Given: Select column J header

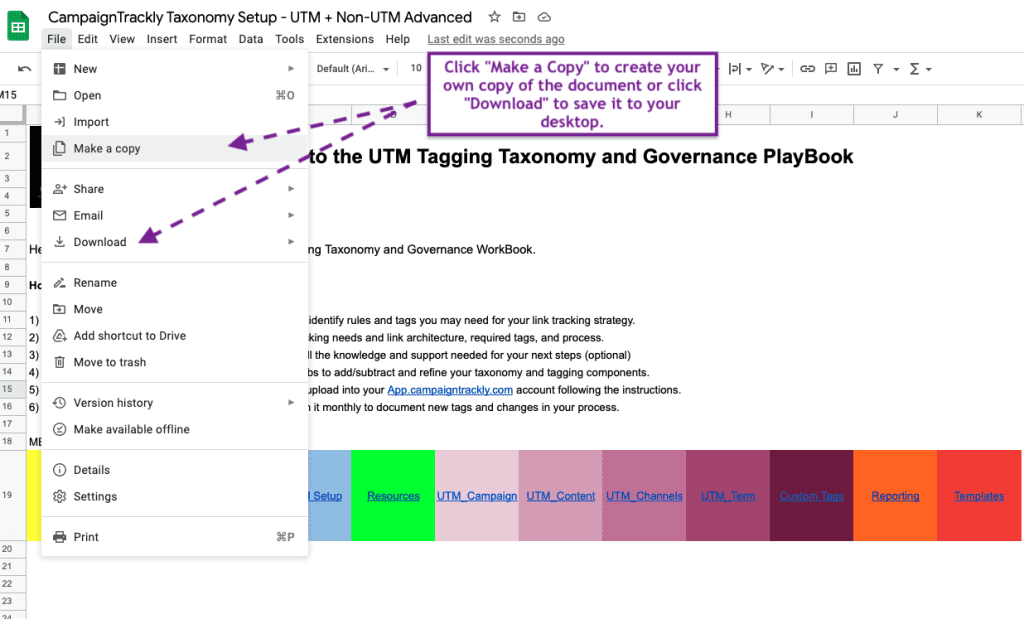Looking at the screenshot, I should pyautogui.click(x=895, y=114).
